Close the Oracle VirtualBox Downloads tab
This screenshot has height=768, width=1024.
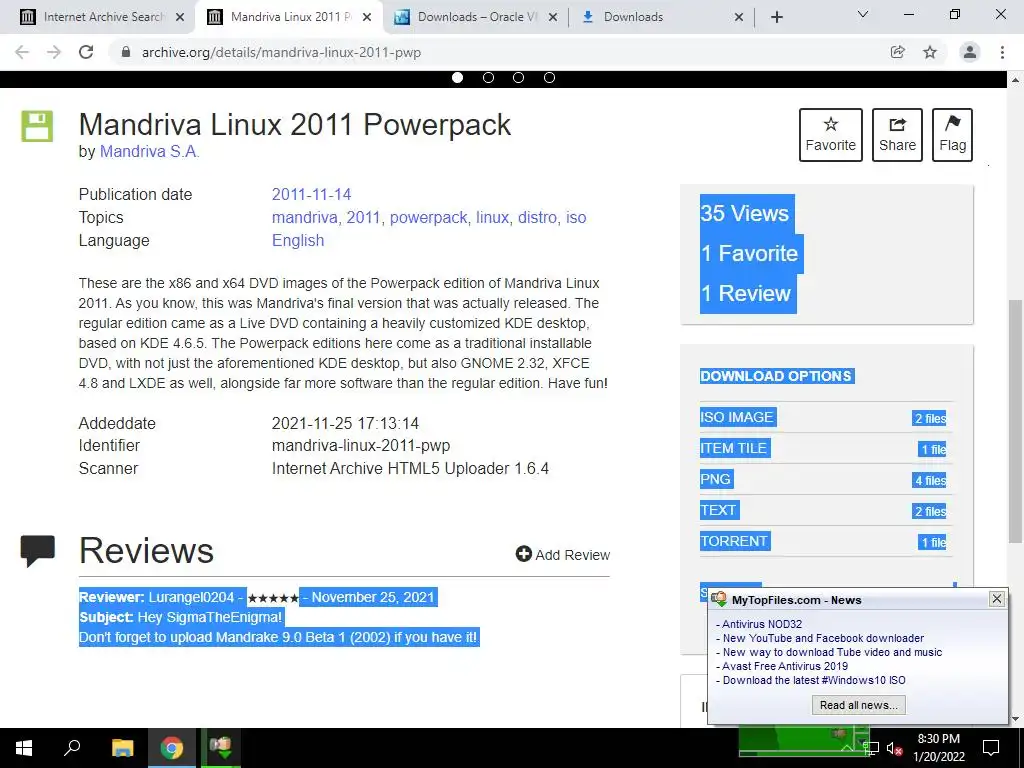point(553,17)
